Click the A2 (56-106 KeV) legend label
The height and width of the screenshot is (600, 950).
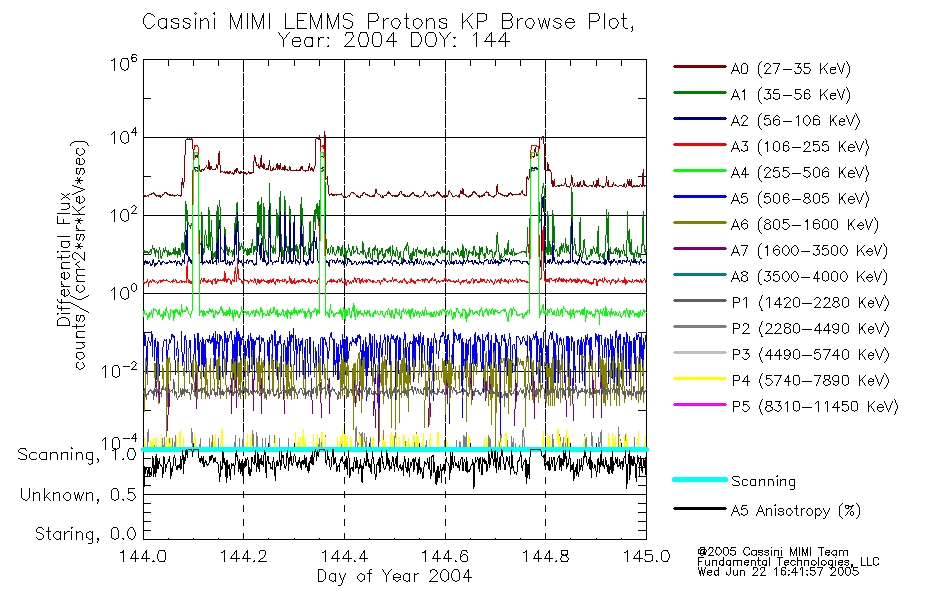pyautogui.click(x=795, y=121)
